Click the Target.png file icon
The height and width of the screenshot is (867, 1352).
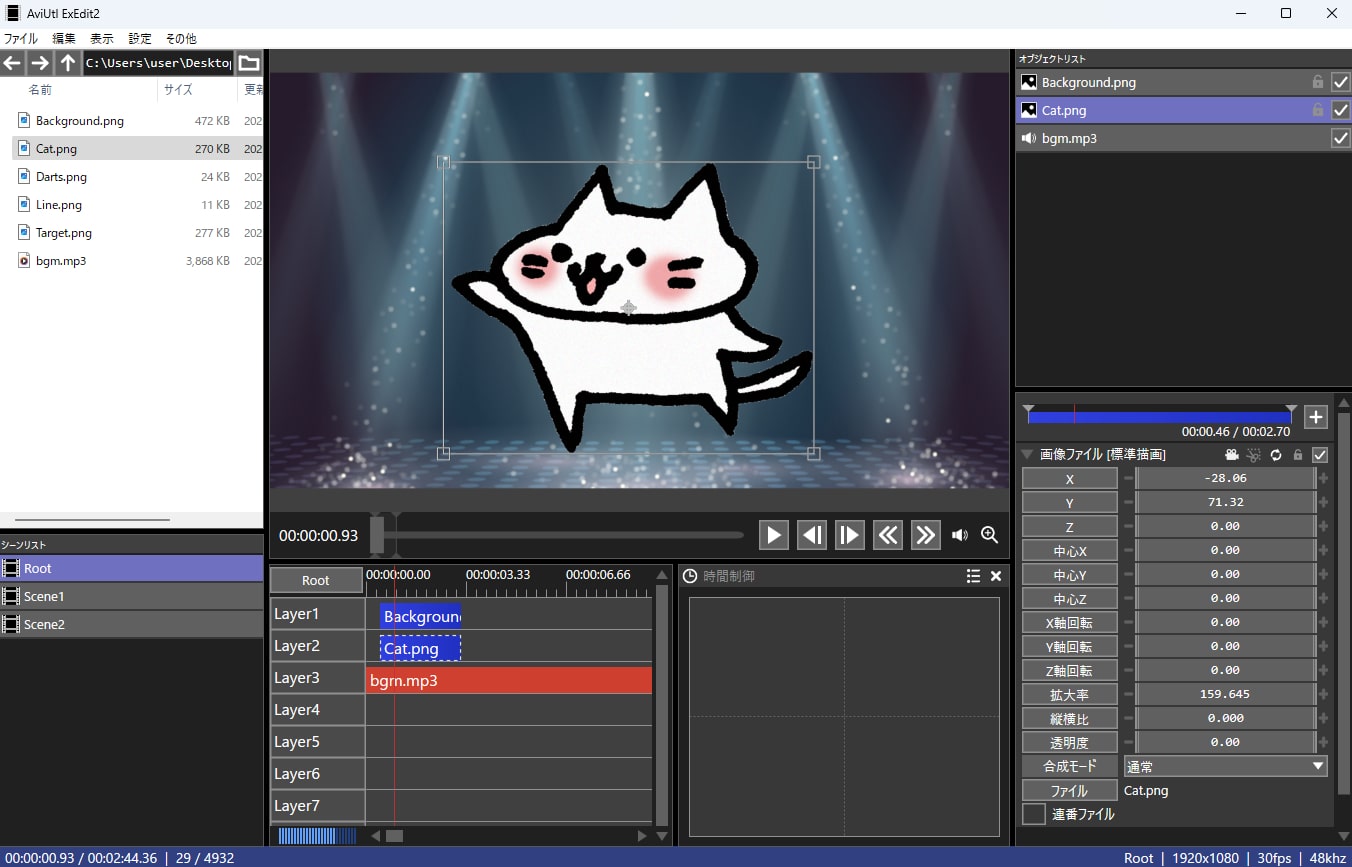click(25, 233)
